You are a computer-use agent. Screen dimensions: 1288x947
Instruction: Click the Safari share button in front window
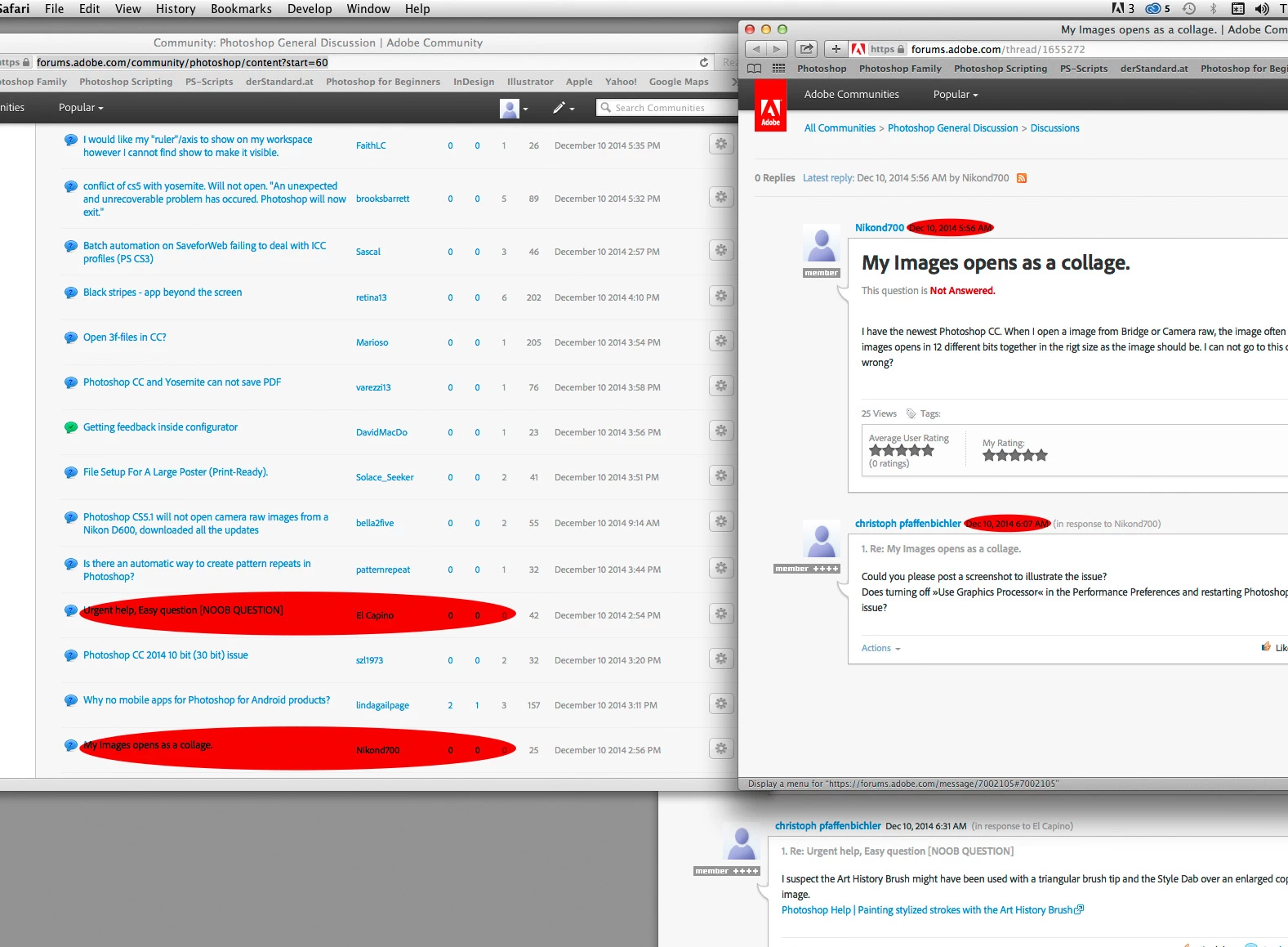(806, 49)
